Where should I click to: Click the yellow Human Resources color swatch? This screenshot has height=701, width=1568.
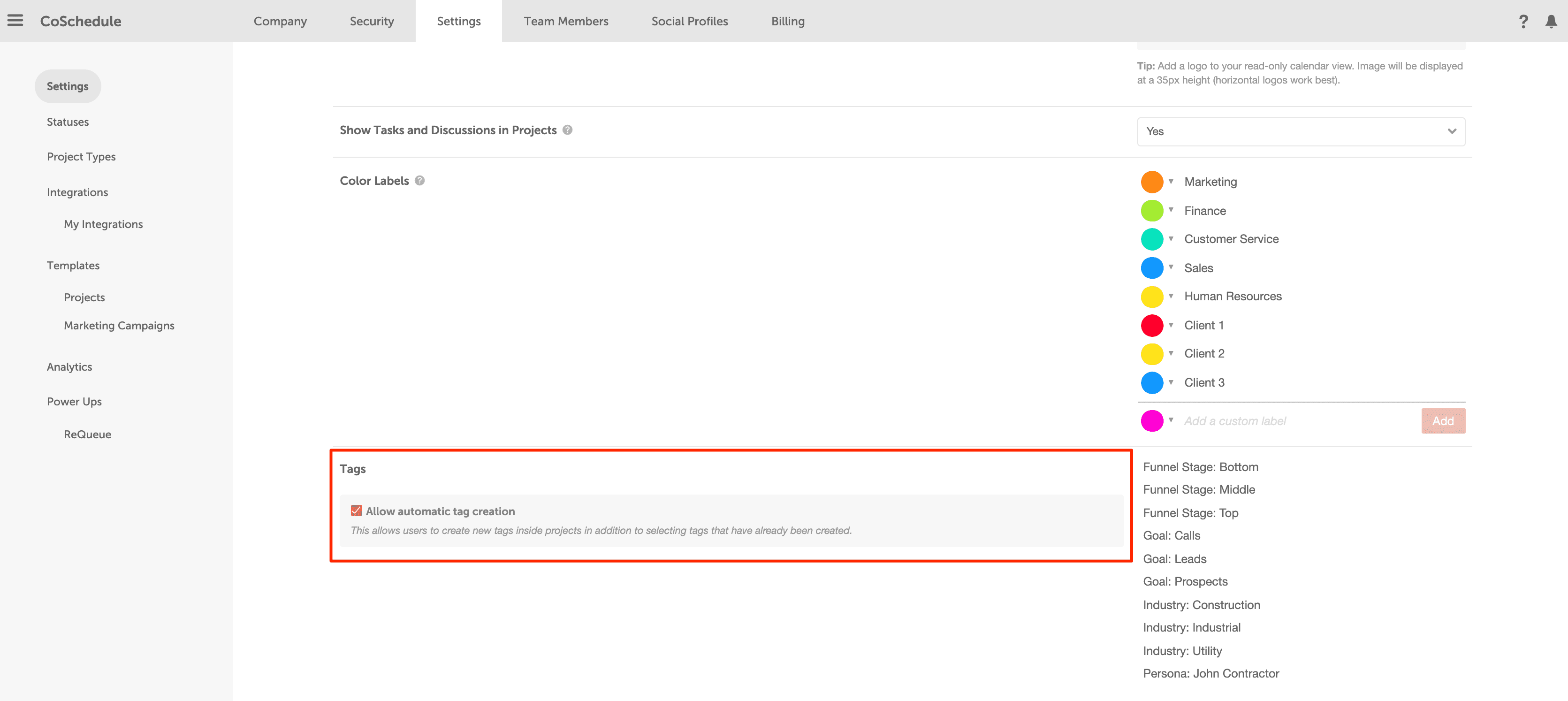1152,297
